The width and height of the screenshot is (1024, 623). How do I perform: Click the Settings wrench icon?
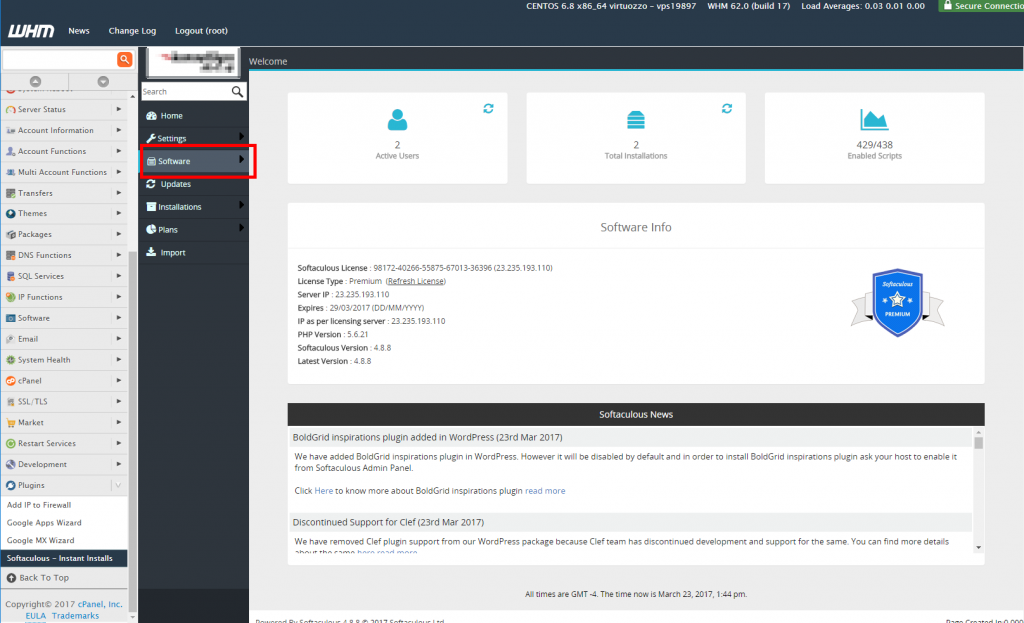151,138
